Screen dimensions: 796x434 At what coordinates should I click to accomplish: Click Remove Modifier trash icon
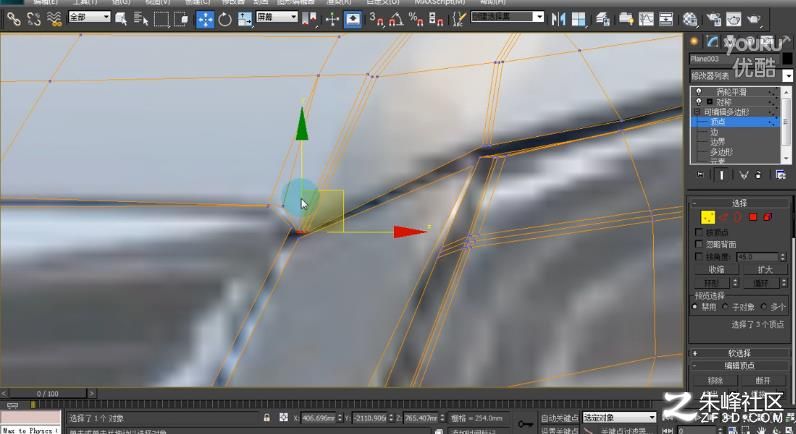pyautogui.click(x=758, y=175)
